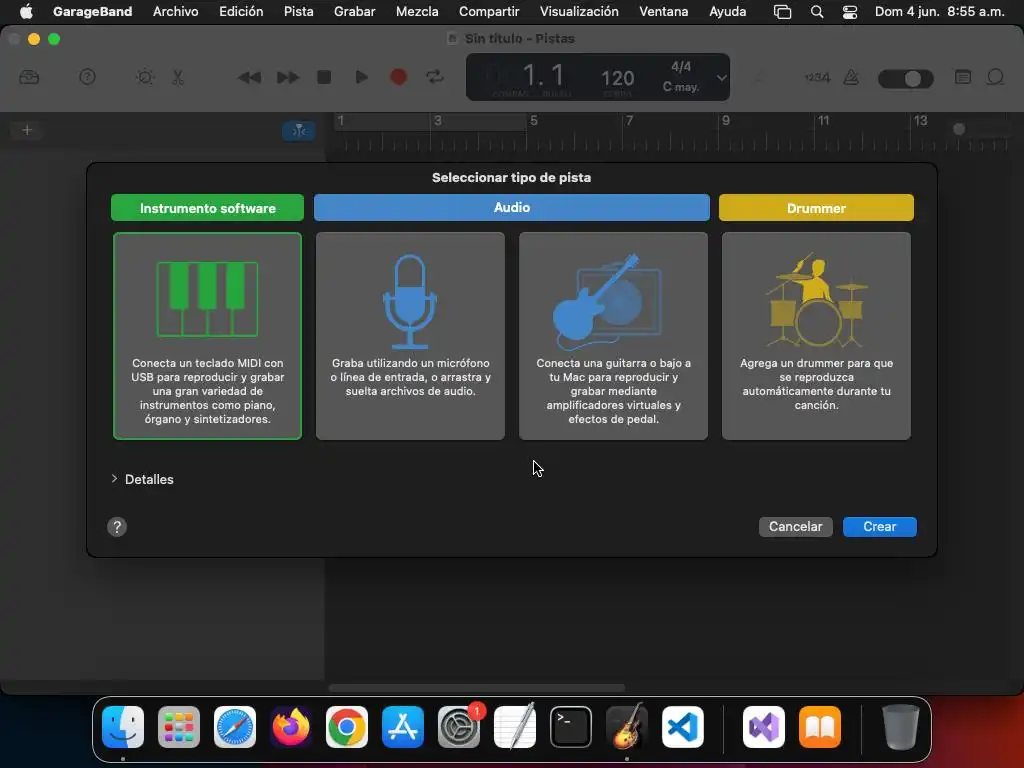Open the Grabar menu
Image resolution: width=1024 pixels, height=768 pixels.
(x=355, y=11)
